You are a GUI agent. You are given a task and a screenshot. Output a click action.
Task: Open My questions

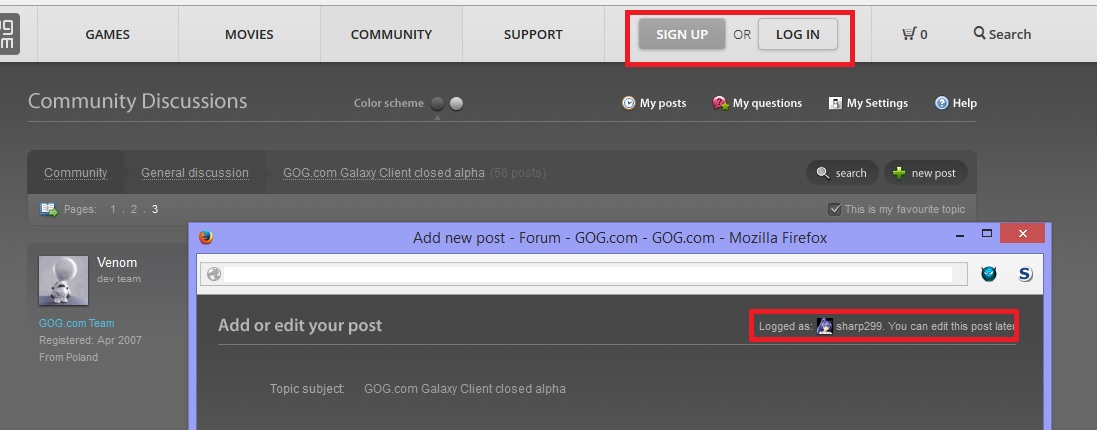click(x=767, y=103)
